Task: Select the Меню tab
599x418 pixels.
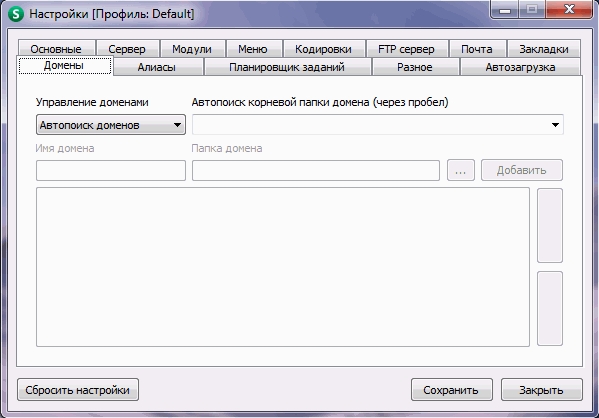Action: (x=253, y=49)
